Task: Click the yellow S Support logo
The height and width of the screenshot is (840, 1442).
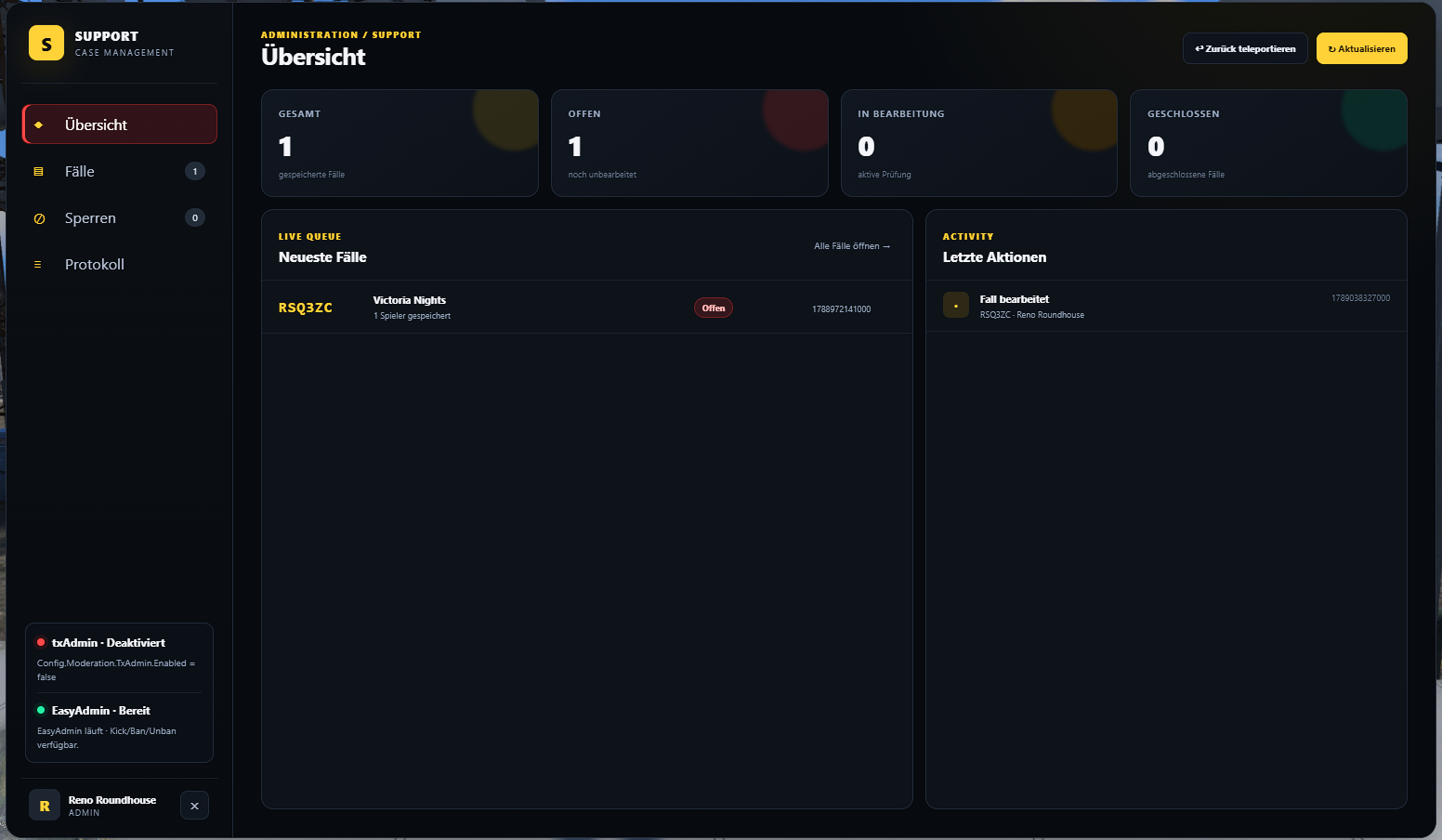Action: [46, 43]
